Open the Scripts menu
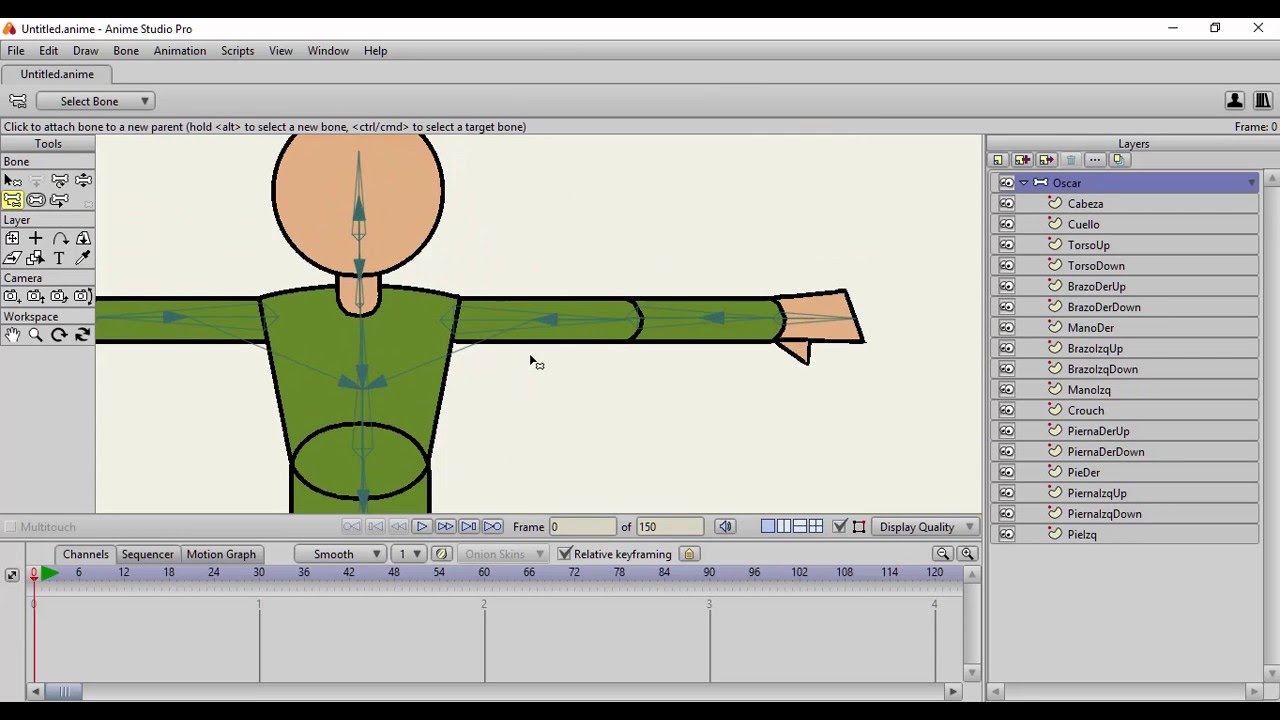This screenshot has height=720, width=1280. point(237,51)
